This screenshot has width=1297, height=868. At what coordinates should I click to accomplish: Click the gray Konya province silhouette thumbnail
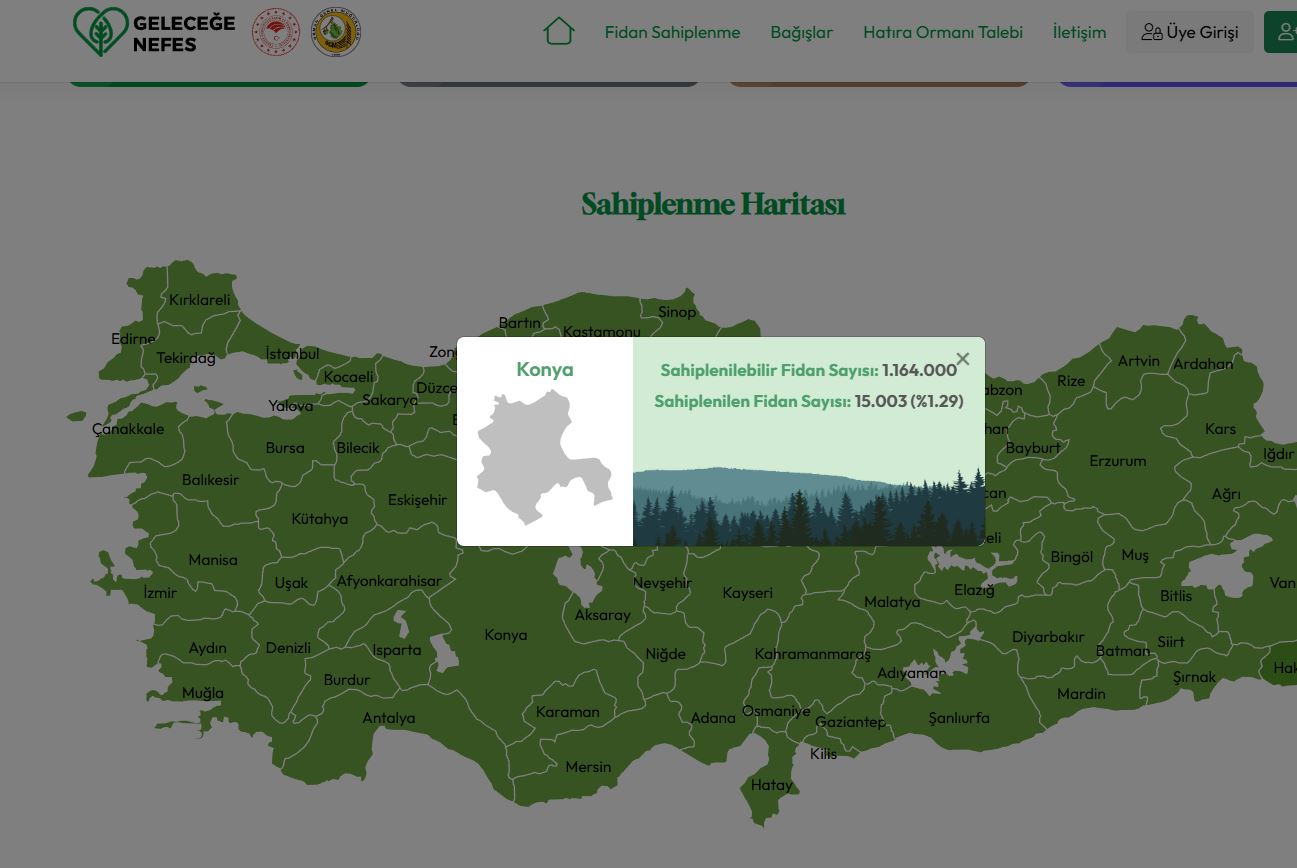pyautogui.click(x=544, y=457)
